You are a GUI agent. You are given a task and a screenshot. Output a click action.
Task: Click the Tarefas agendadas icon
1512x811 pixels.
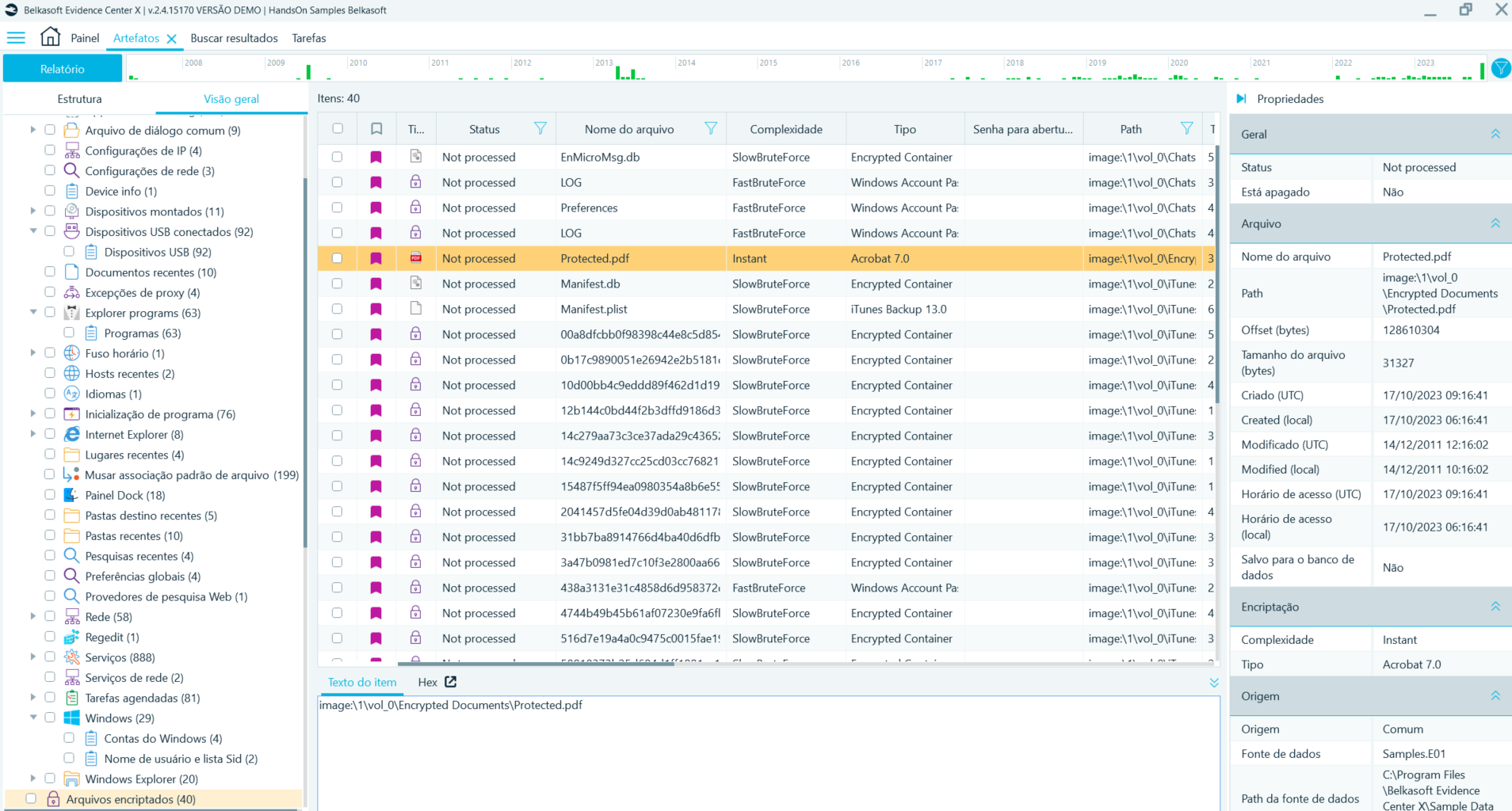tap(71, 697)
